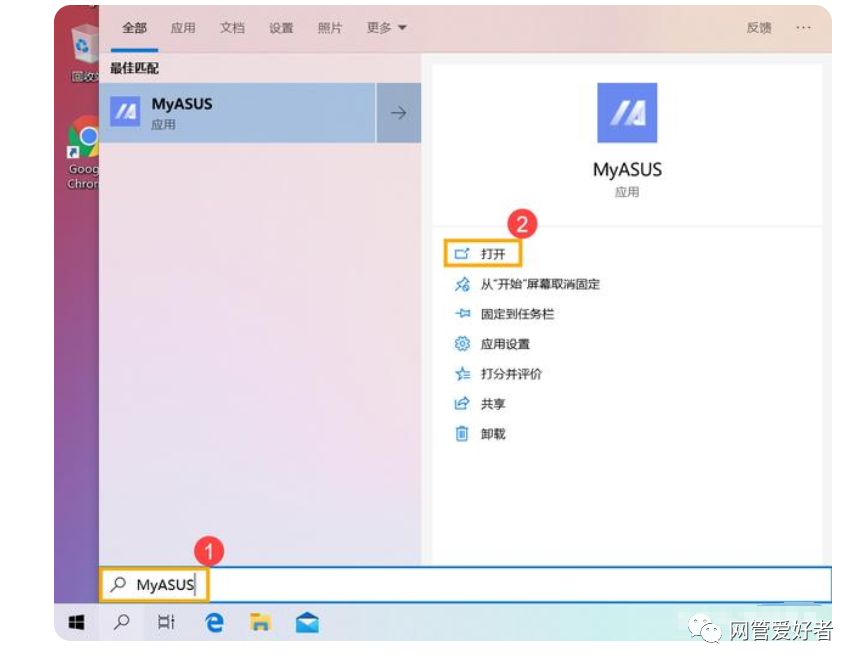Click the 最佳匹配 heading text
Viewport: 861px width, 668px height.
[135, 68]
